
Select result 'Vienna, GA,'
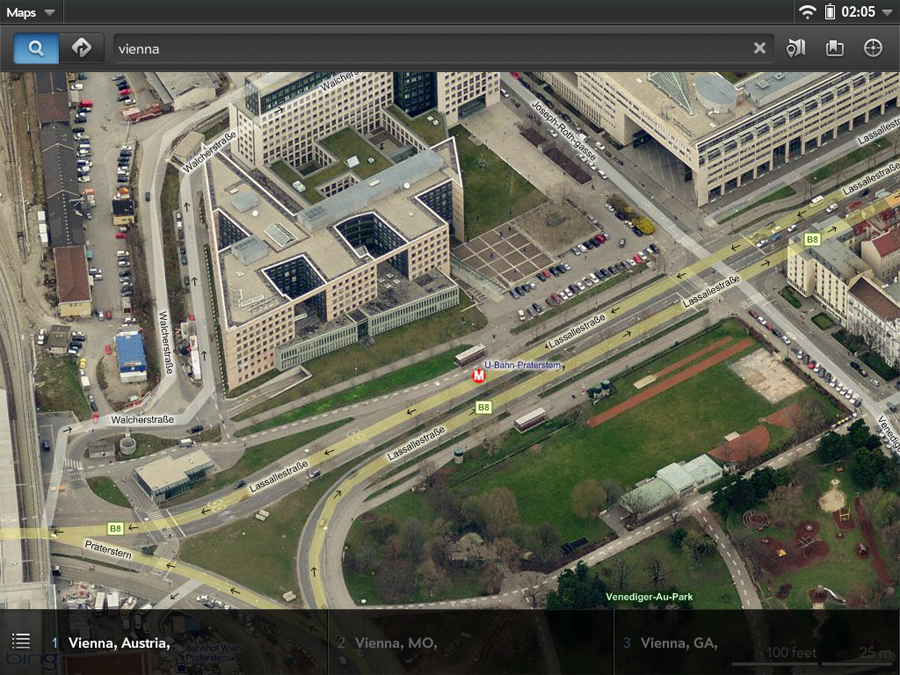(x=679, y=643)
